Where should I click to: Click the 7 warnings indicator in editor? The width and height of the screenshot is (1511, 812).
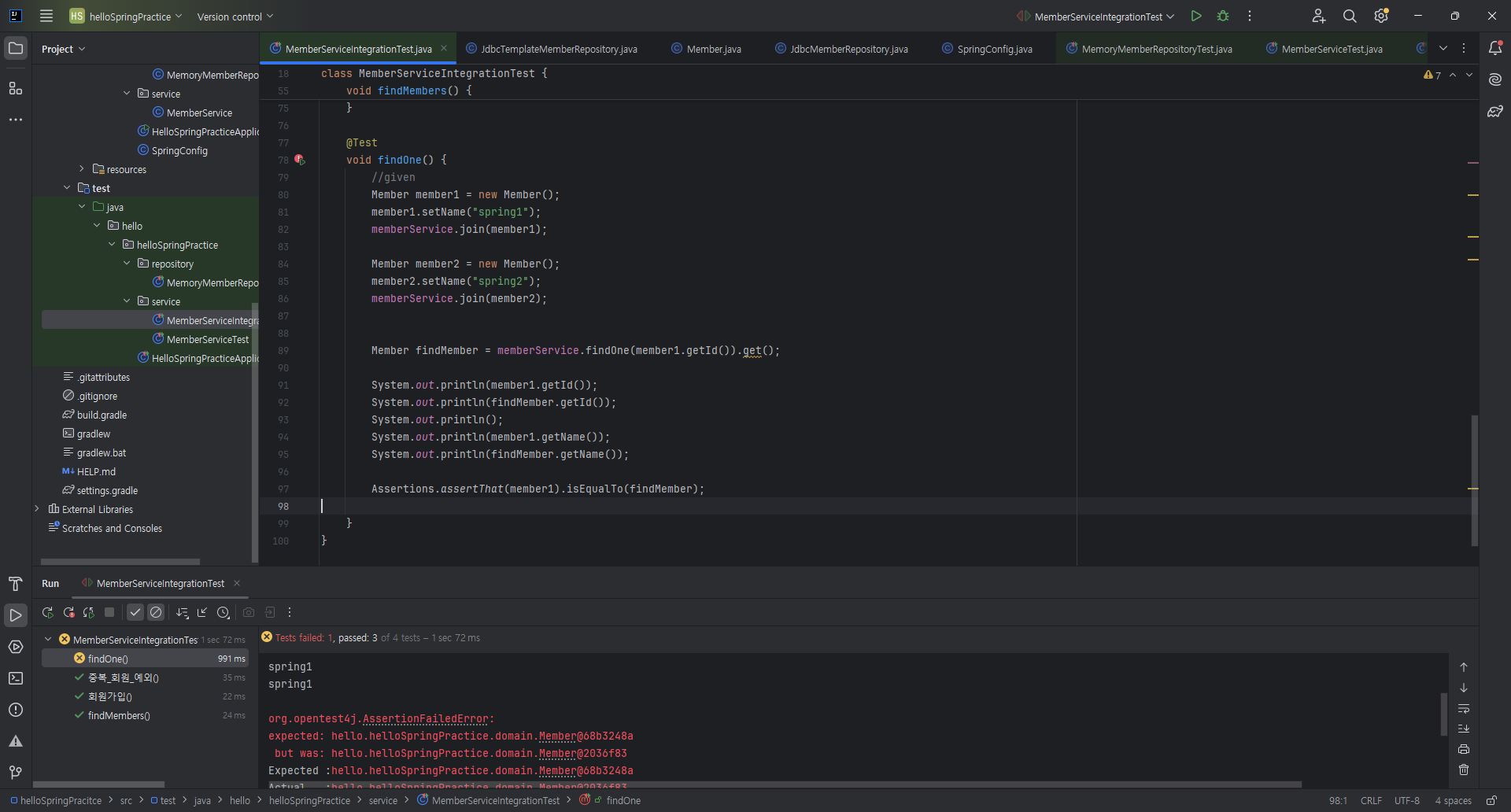1432,76
